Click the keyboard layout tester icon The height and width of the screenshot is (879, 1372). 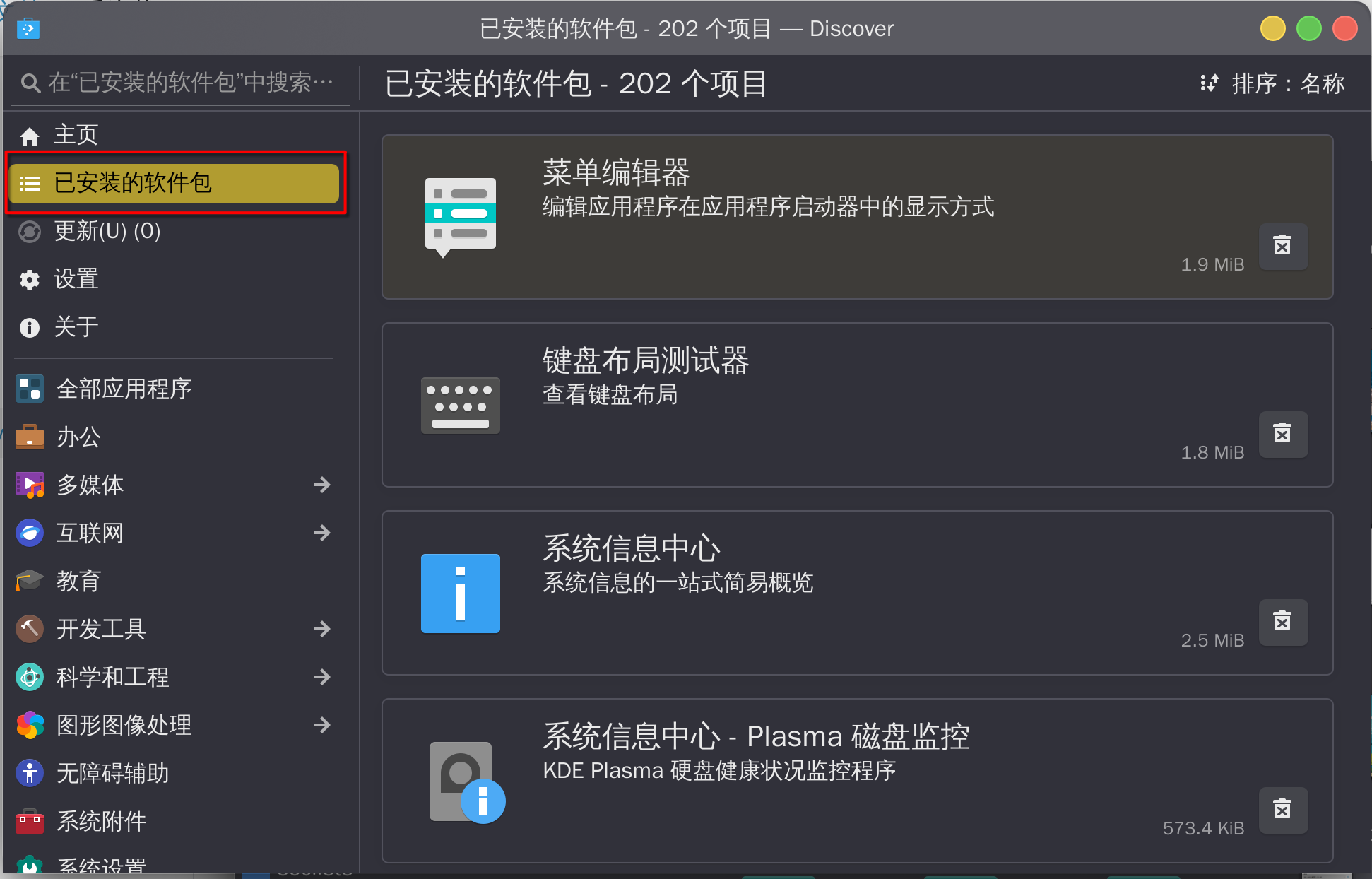461,406
